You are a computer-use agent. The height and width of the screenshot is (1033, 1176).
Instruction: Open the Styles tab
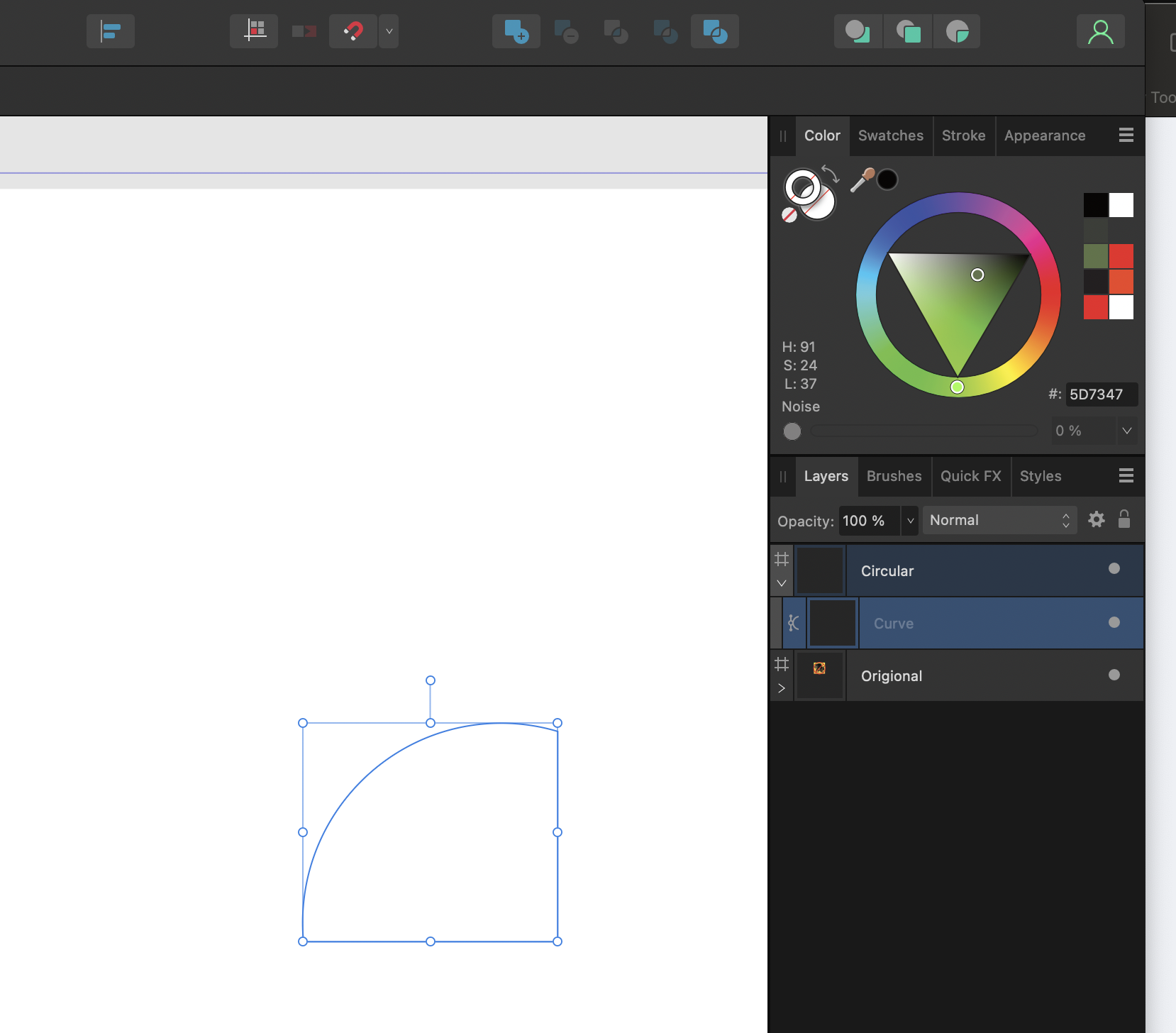[1041, 476]
